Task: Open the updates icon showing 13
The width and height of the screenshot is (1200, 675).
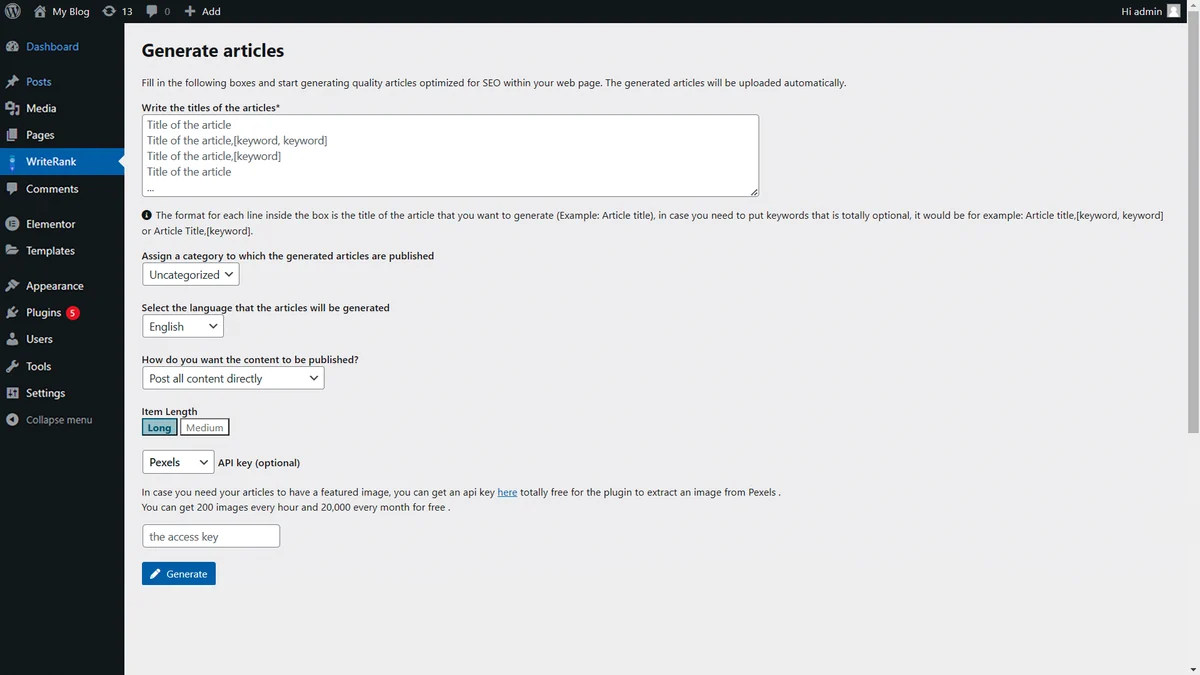Action: 109,11
